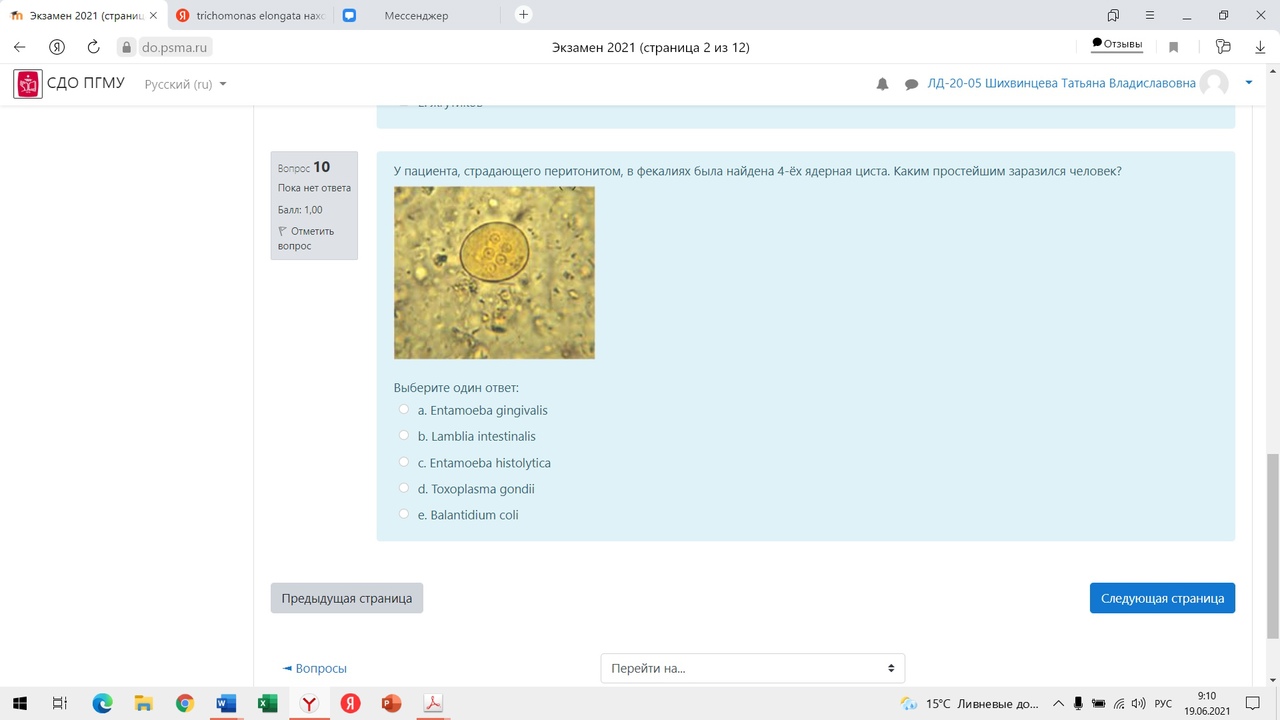Select answer d. Toxoplasma gondii
Viewport: 1280px width, 720px height.
(x=404, y=488)
